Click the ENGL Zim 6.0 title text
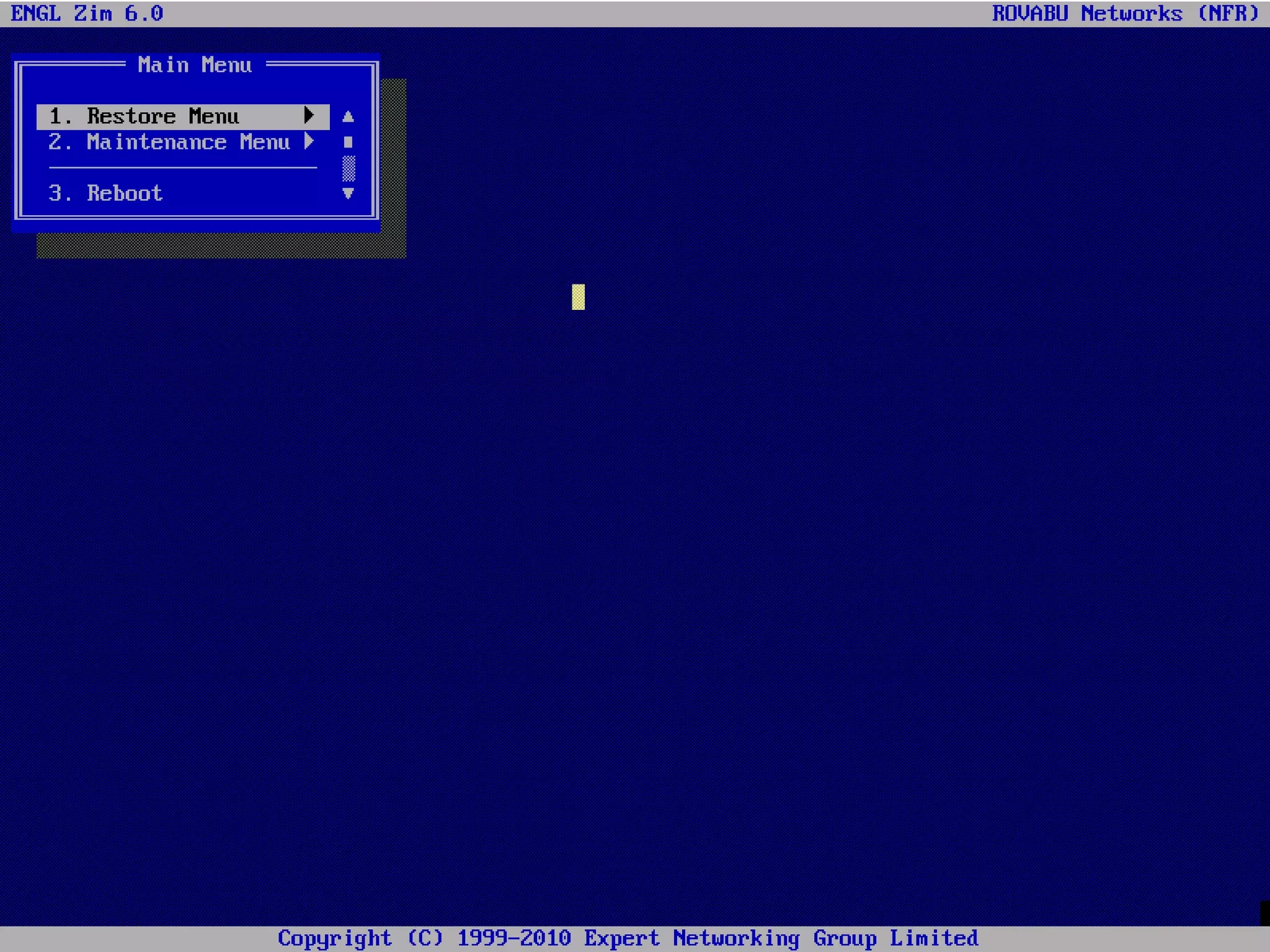Image resolution: width=1270 pixels, height=952 pixels. click(x=87, y=14)
